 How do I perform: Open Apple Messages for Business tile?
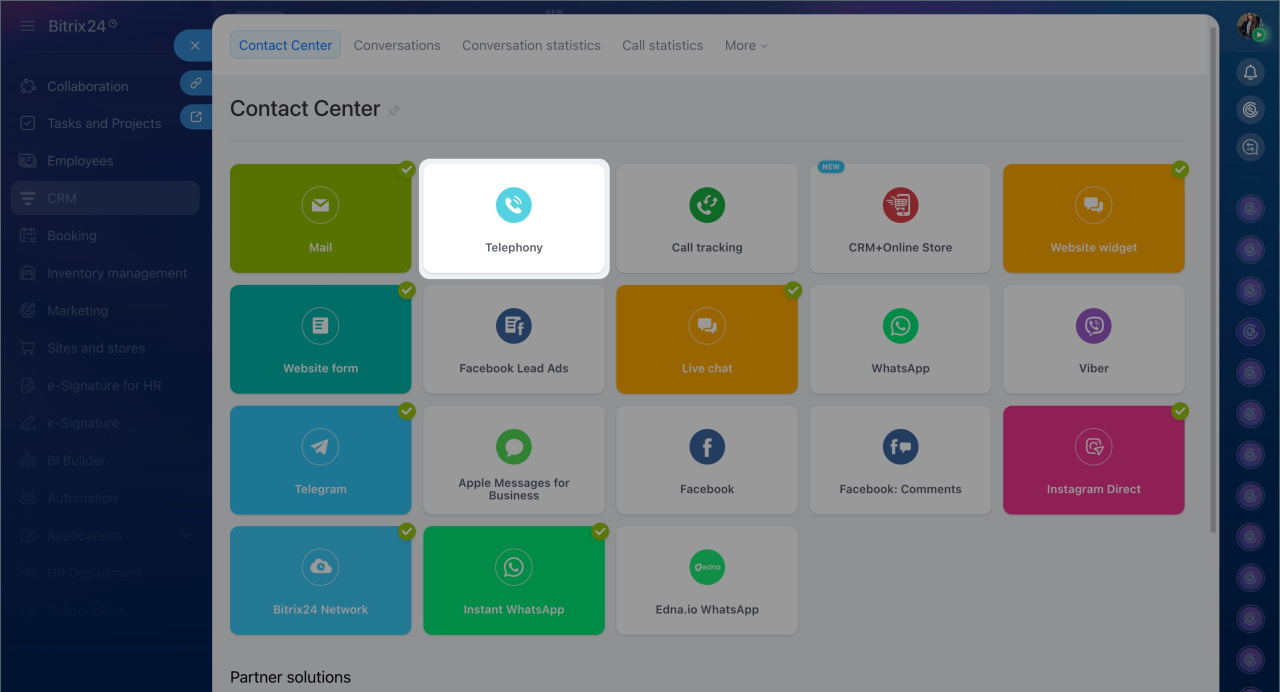514,460
